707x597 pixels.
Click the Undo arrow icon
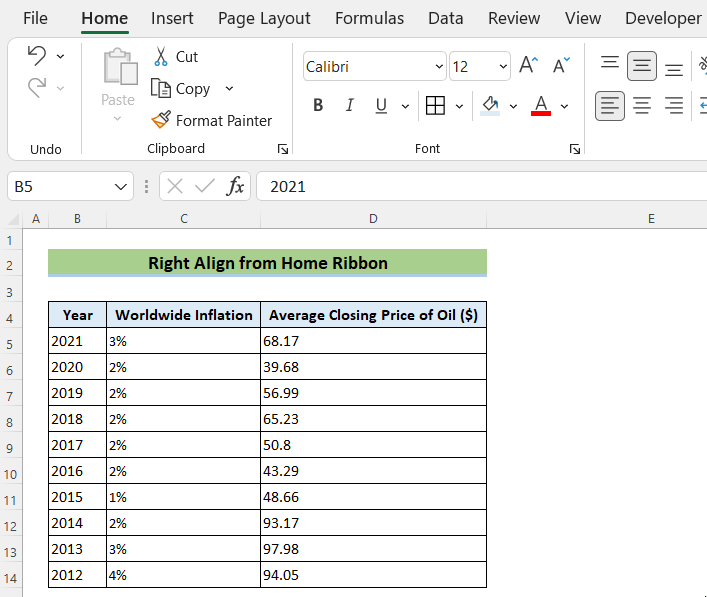pyautogui.click(x=37, y=55)
